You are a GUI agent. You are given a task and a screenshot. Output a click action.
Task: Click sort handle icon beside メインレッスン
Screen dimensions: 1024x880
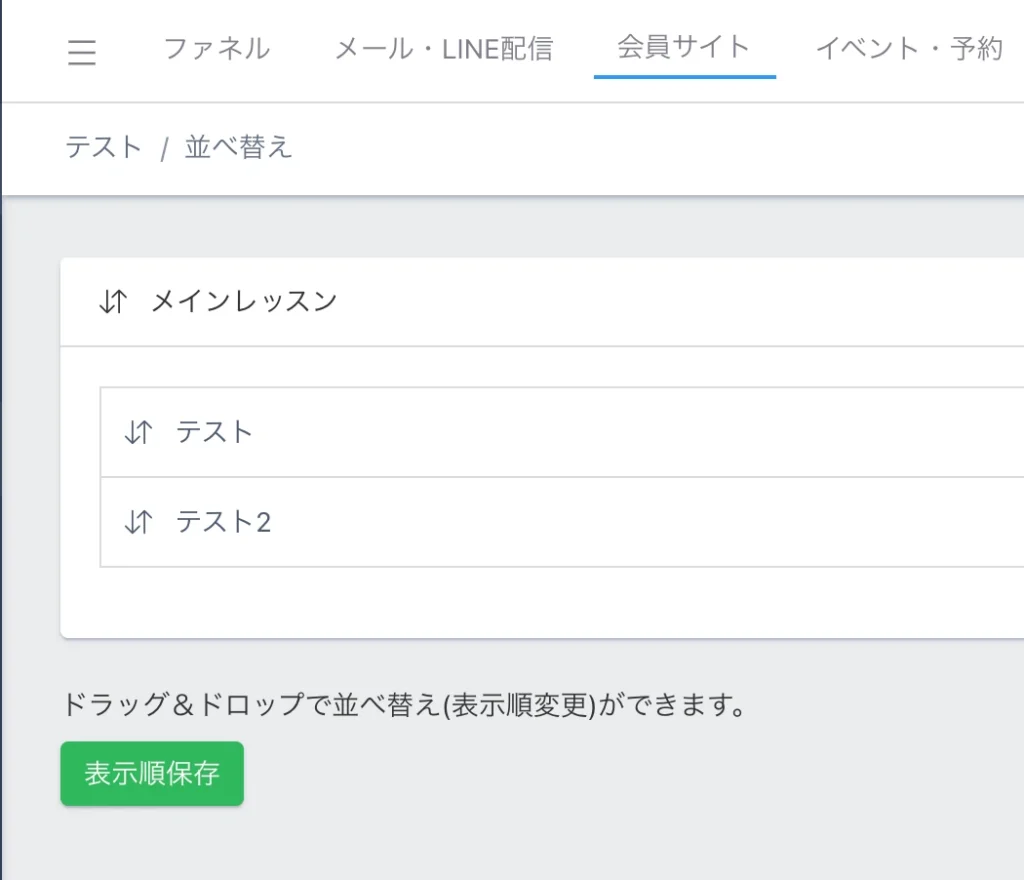(x=113, y=302)
